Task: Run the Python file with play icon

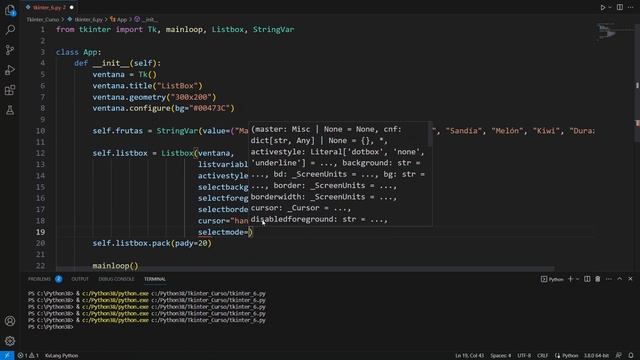Action: [x=602, y=7]
